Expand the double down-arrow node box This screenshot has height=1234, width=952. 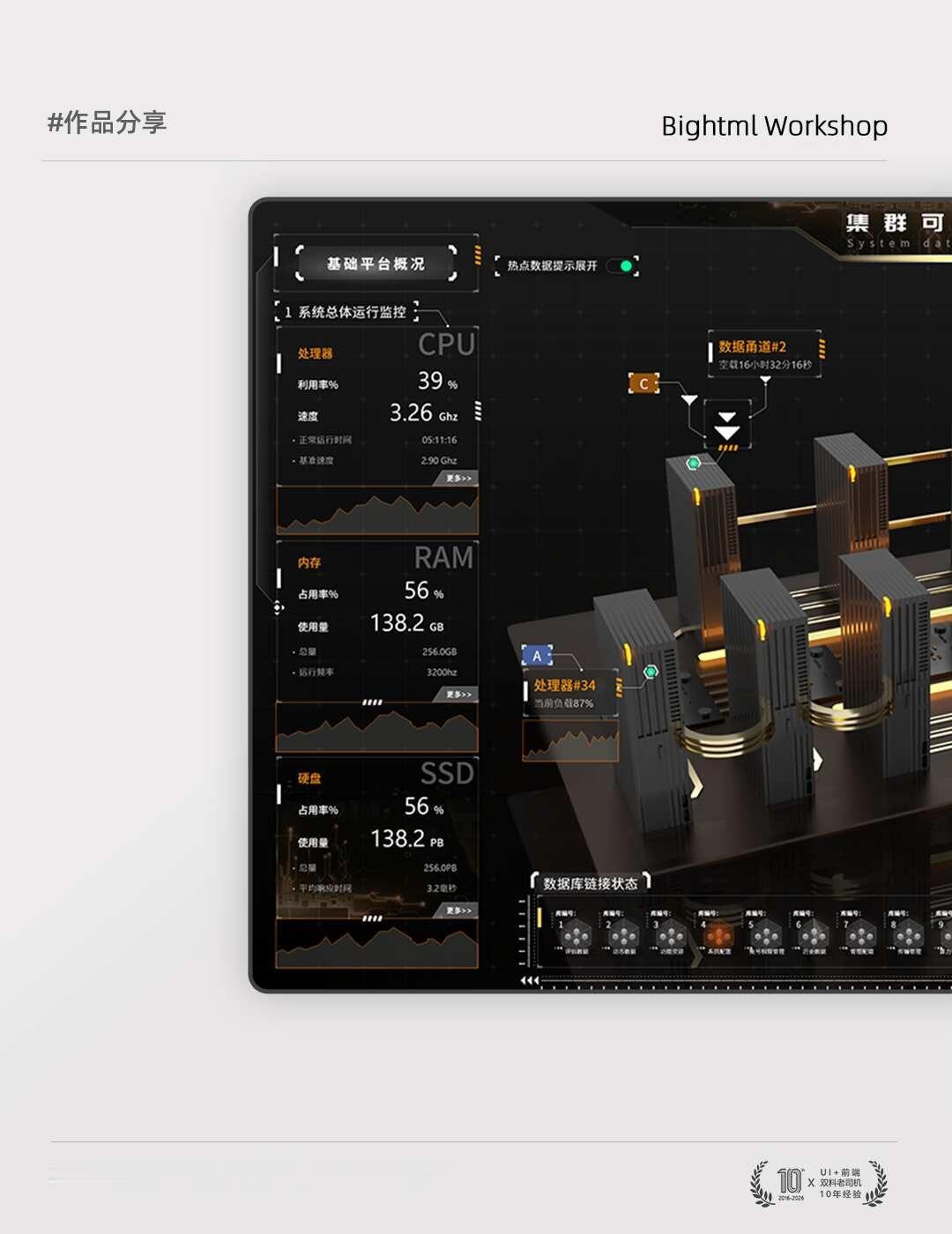[x=727, y=425]
